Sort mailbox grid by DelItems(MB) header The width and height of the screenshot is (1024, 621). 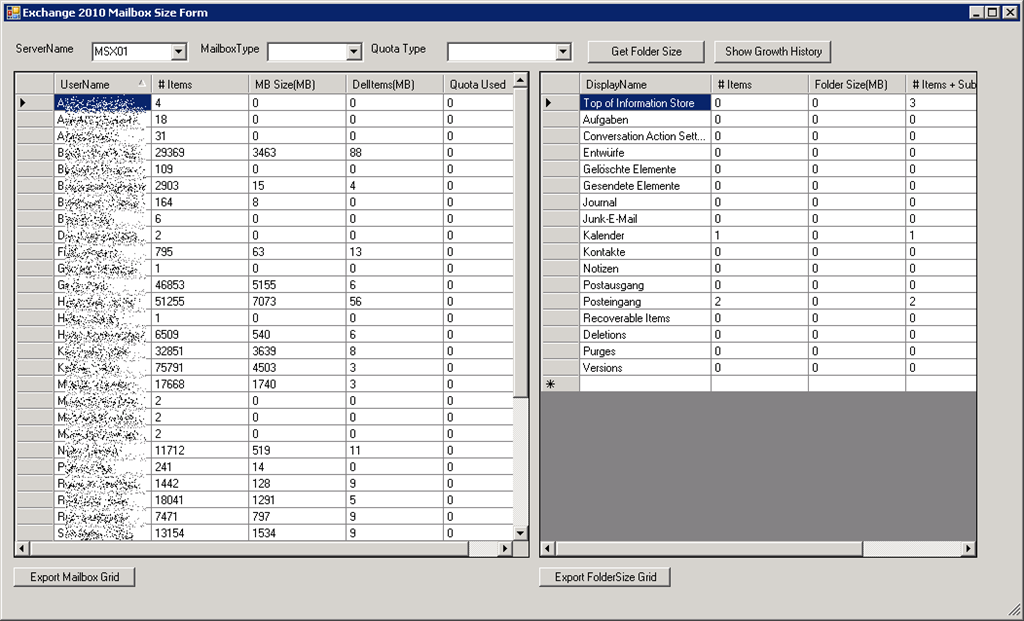coord(394,84)
